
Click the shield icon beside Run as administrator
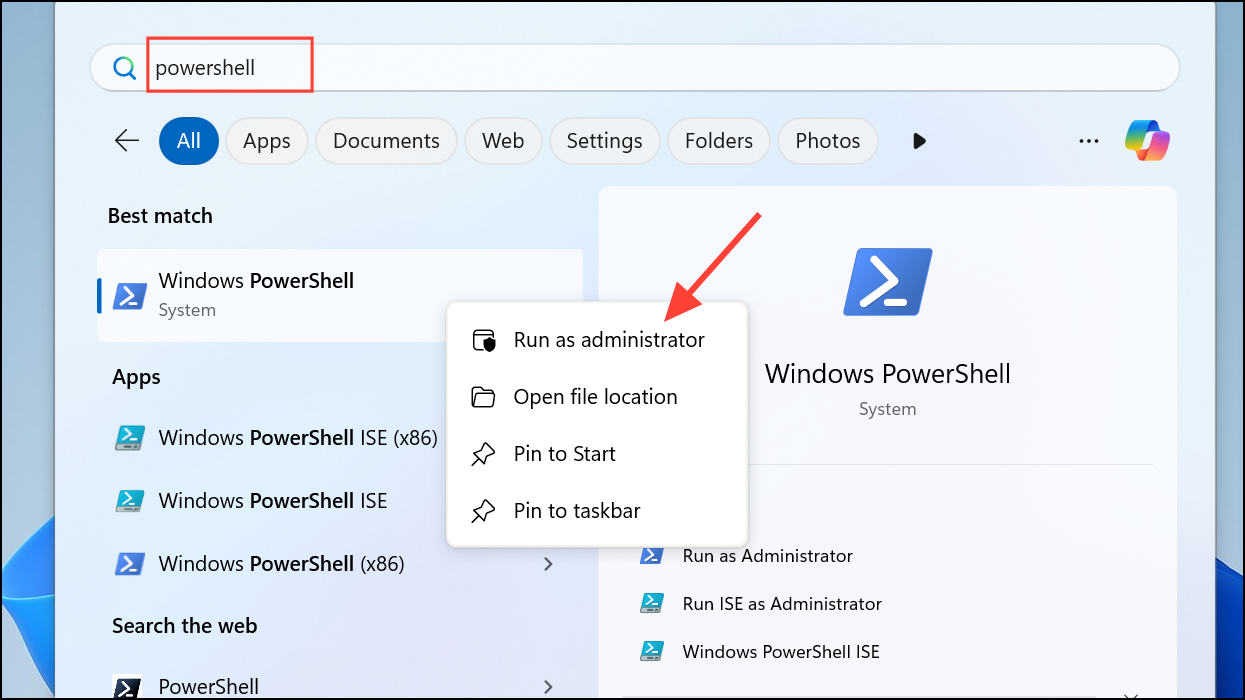click(x=483, y=339)
